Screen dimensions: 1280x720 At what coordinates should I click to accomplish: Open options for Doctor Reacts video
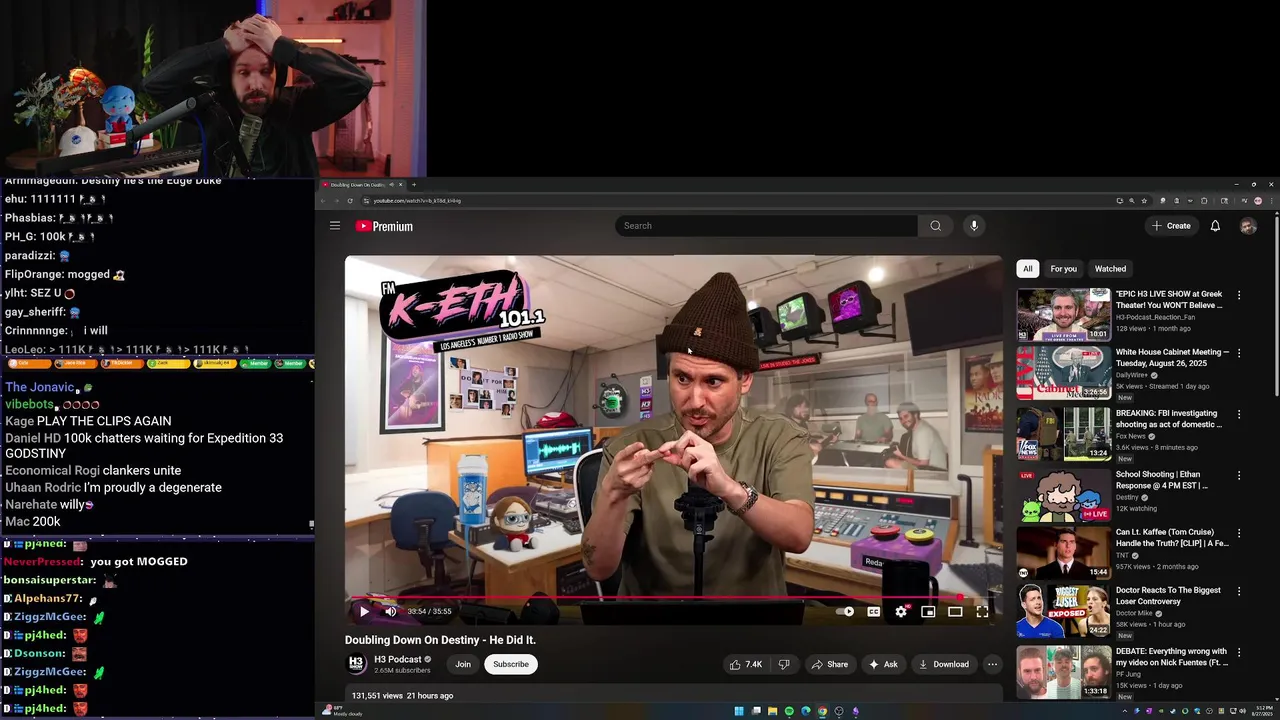click(x=1239, y=591)
